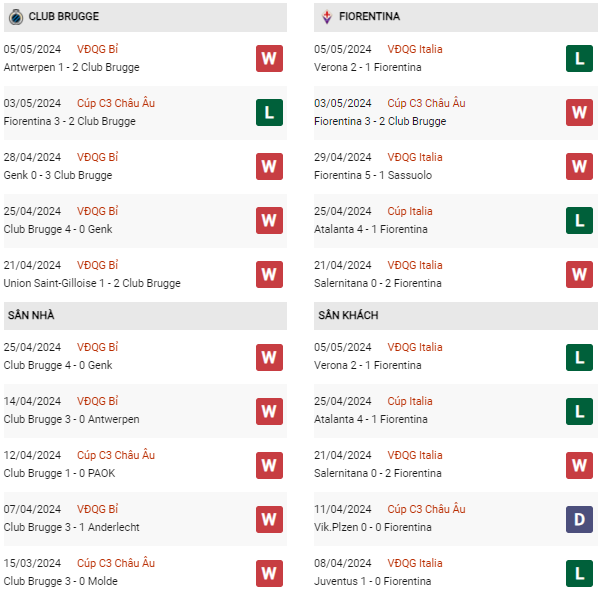Click W badge for Fiorentina 5 - 1 Sassuolo
Viewport: 600px width, 595px height.
coord(579,167)
